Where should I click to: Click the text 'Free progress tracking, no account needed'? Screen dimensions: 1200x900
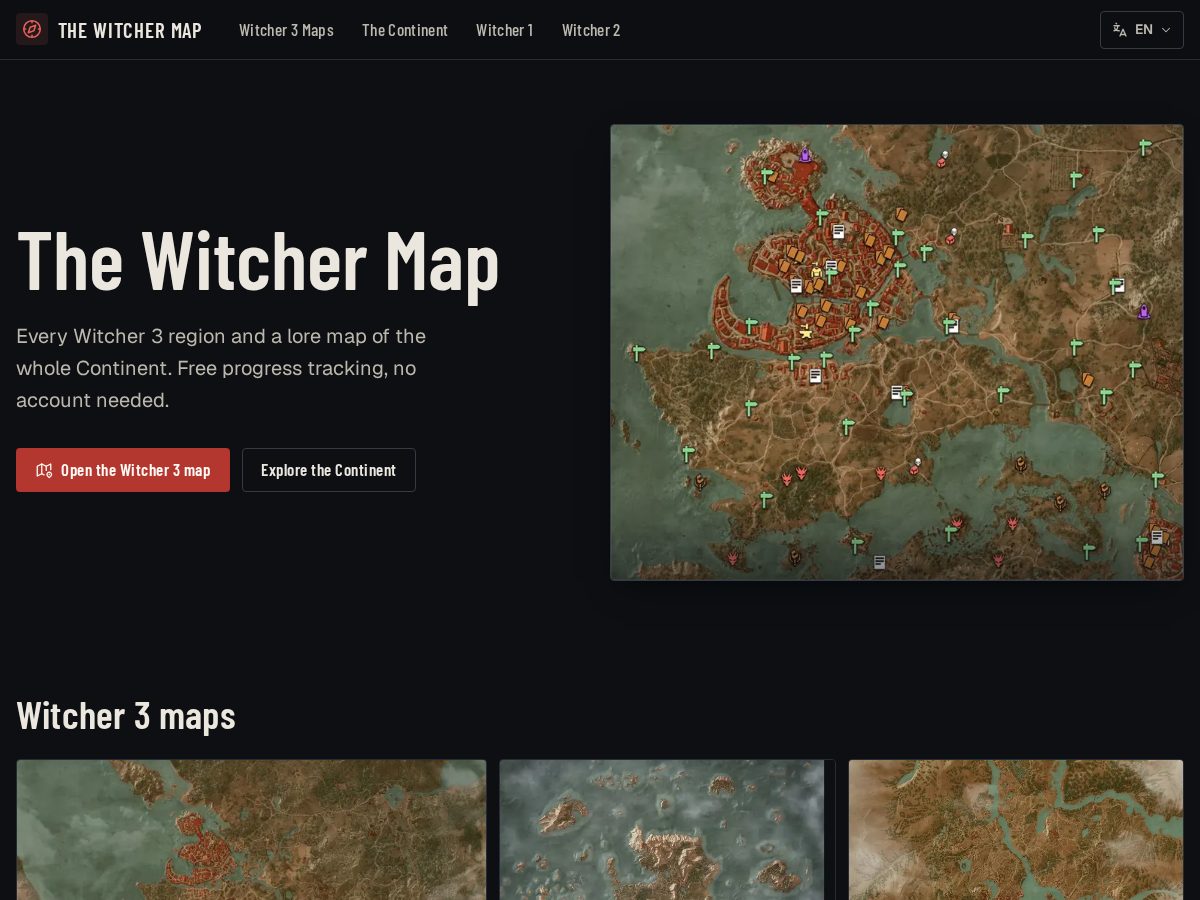click(x=216, y=384)
